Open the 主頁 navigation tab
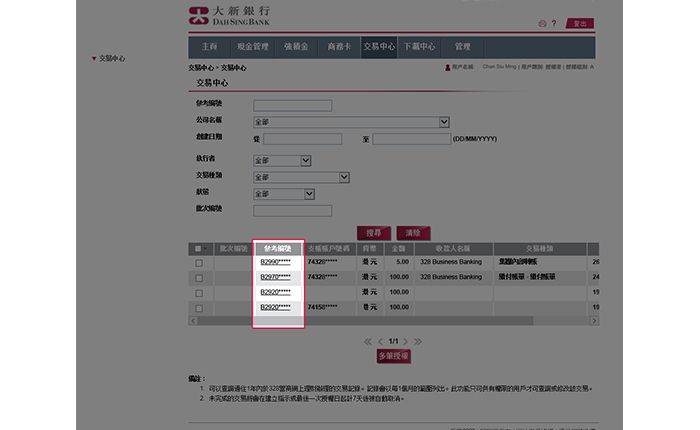 [209, 47]
